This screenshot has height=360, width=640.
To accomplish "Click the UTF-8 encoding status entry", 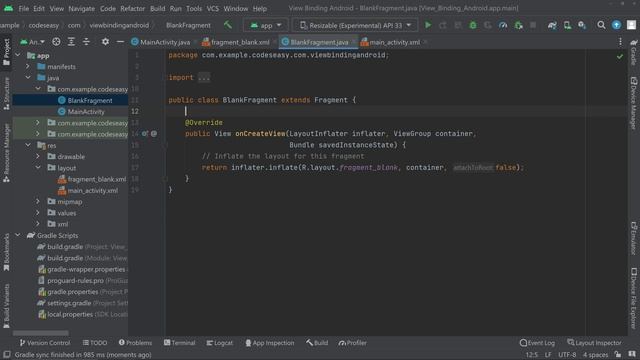I will tap(567, 355).
